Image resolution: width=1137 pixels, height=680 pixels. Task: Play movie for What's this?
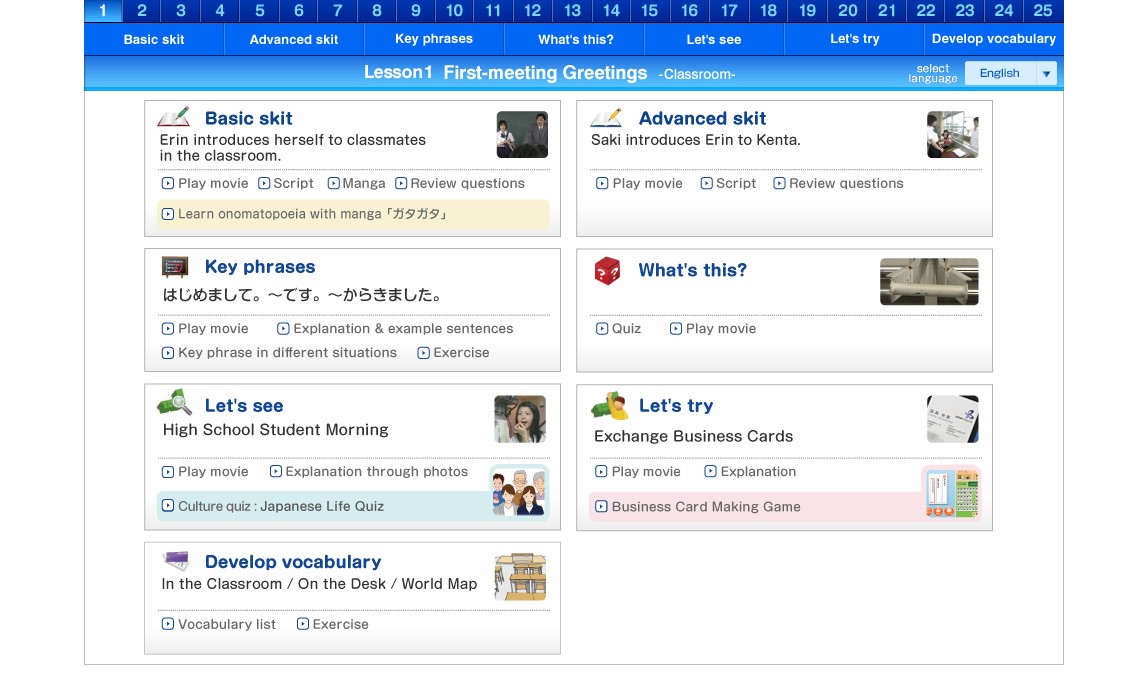[x=713, y=328]
